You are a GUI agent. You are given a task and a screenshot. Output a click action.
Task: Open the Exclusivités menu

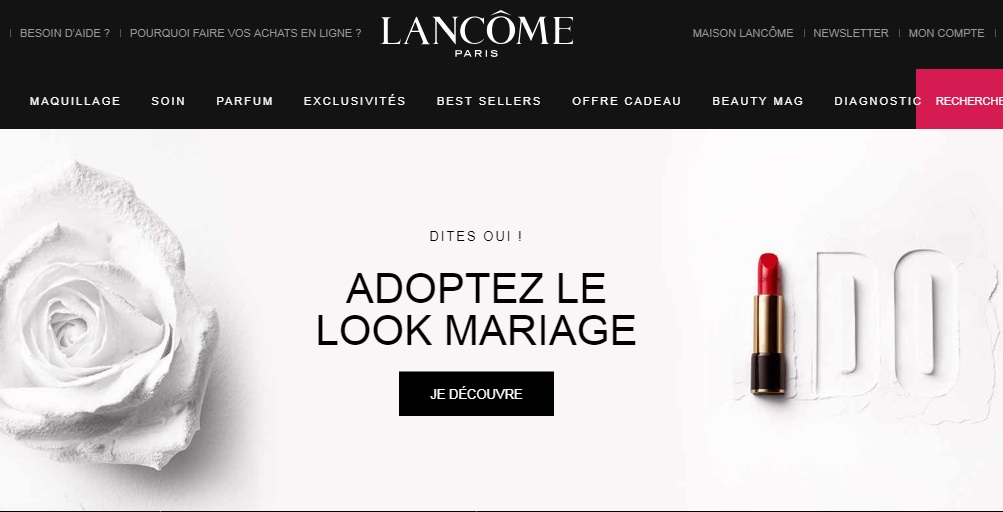354,101
